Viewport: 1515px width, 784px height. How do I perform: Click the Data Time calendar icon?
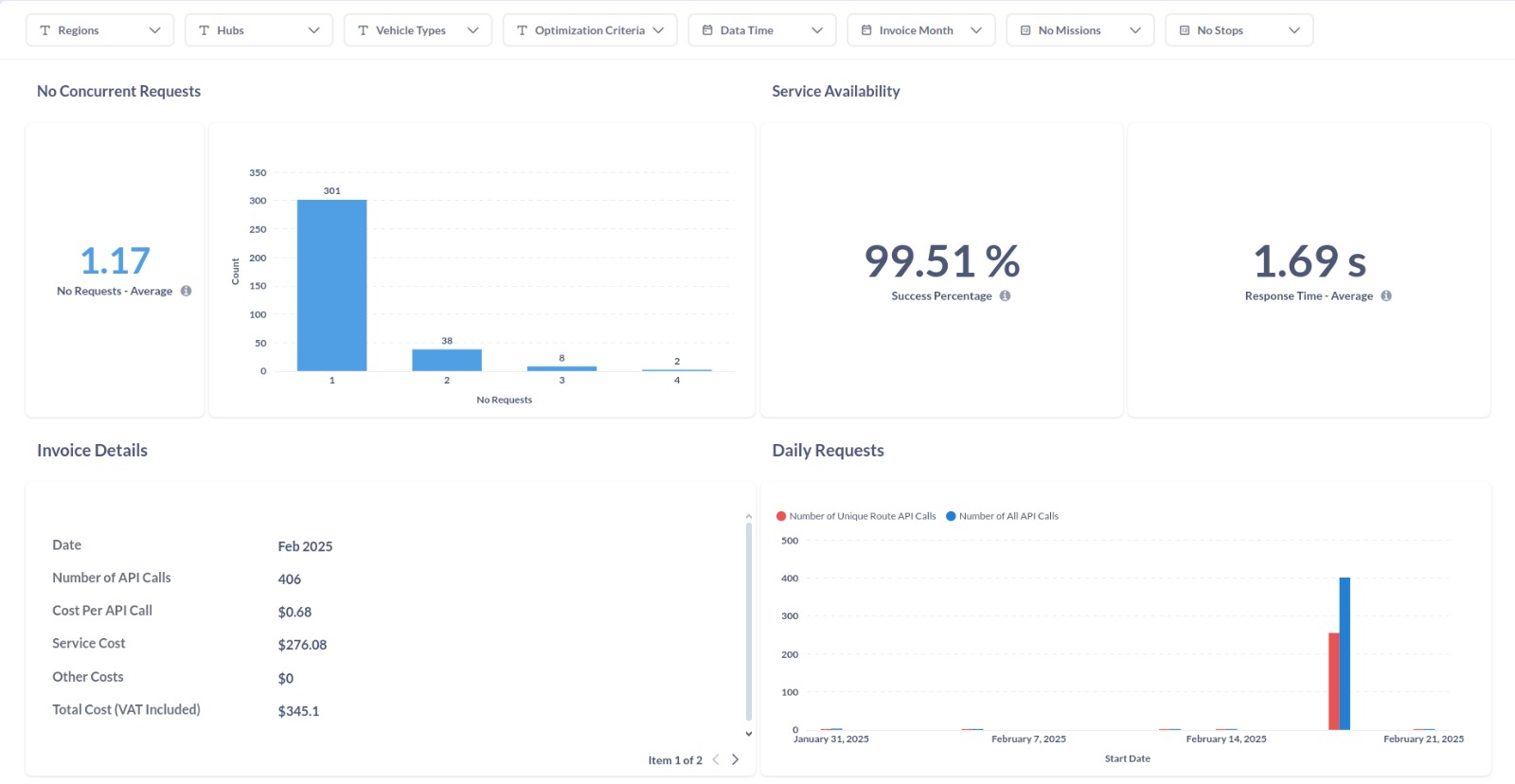pos(707,30)
